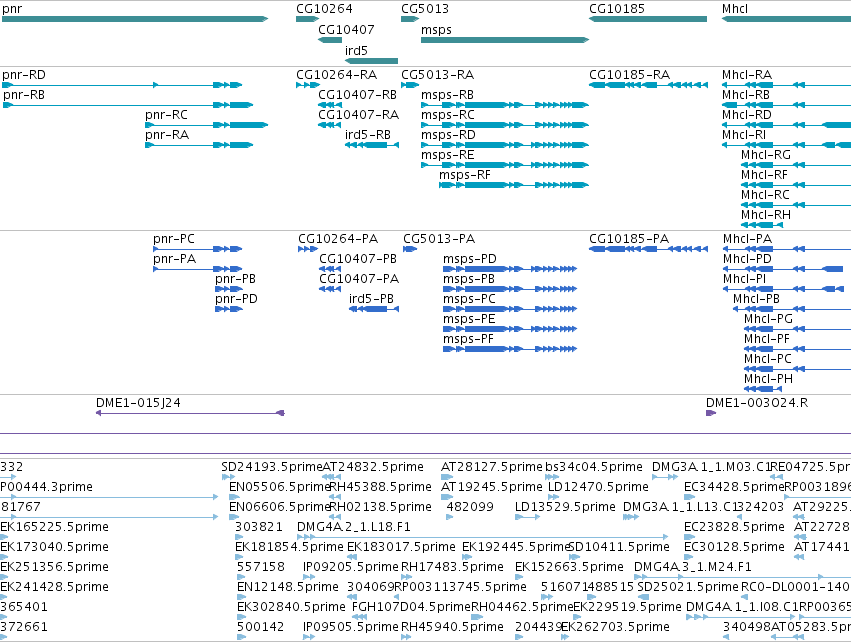Image resolution: width=851 pixels, height=642 pixels.
Task: Click the pnr-PC protein label
Action: tap(174, 239)
